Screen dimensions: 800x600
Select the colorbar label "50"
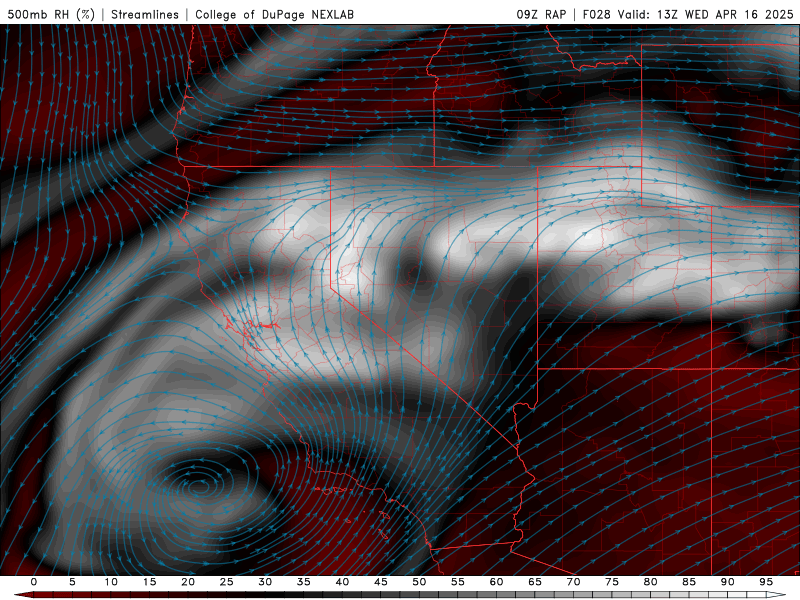419,582
